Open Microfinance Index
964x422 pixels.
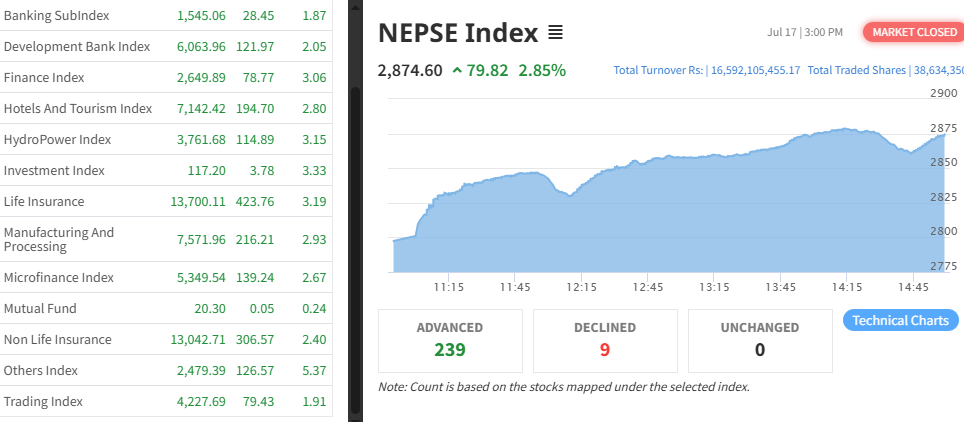click(59, 277)
